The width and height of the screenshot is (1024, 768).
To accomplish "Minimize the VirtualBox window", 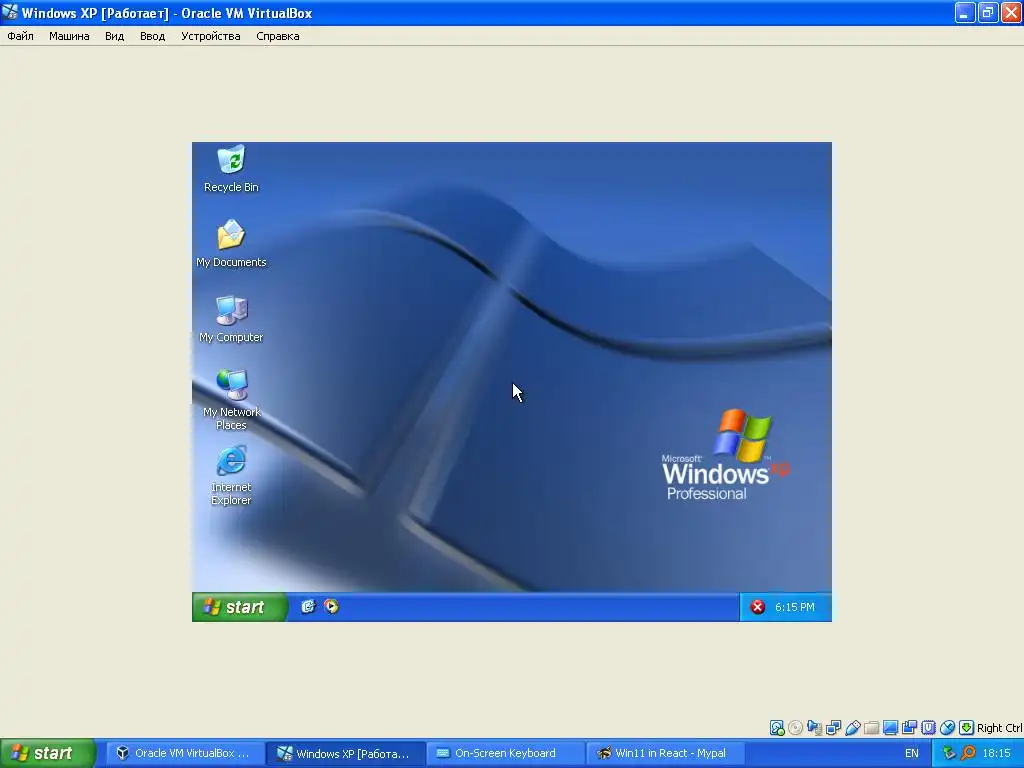I will pos(965,12).
